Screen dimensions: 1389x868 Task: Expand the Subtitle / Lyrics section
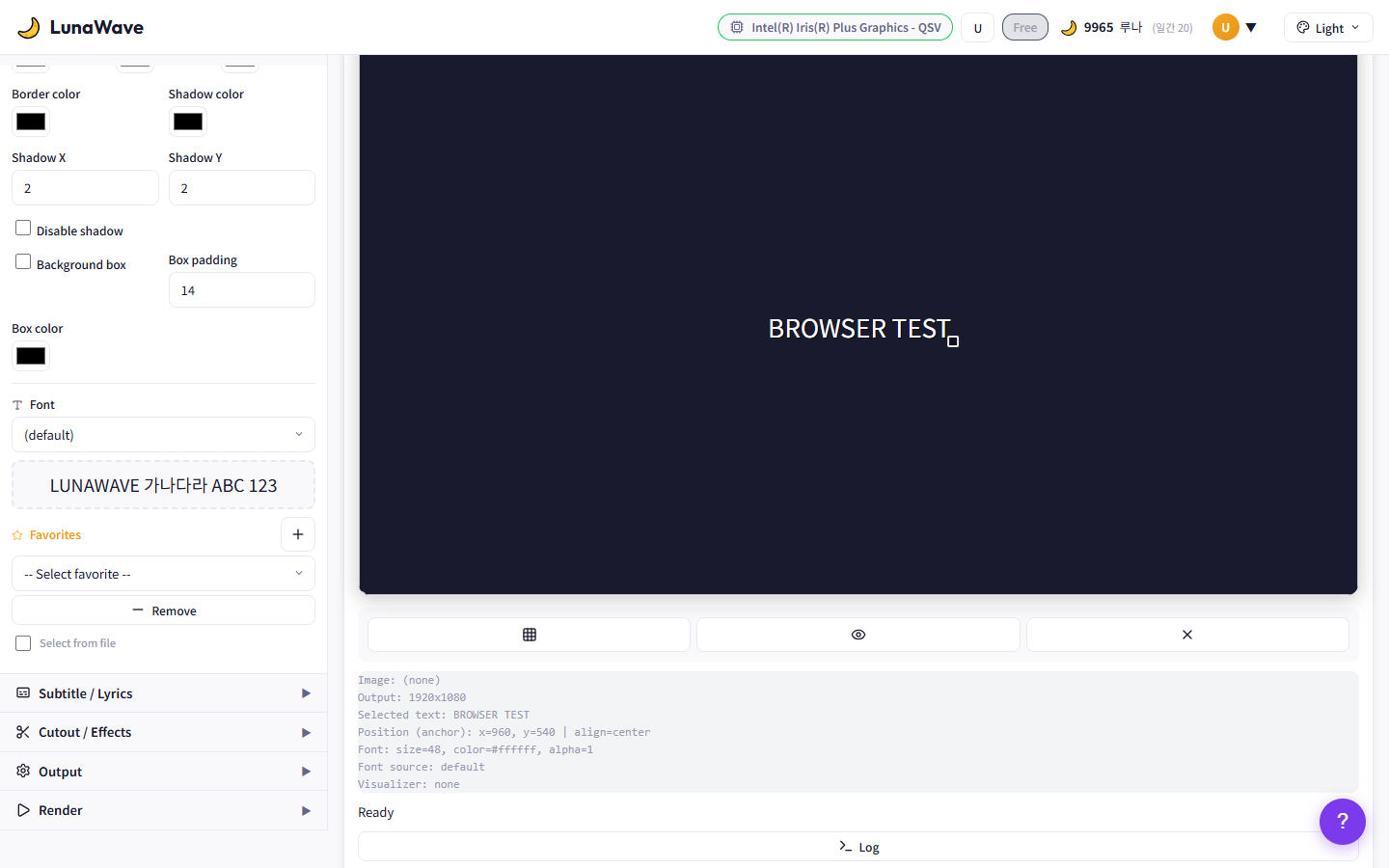pos(163,693)
